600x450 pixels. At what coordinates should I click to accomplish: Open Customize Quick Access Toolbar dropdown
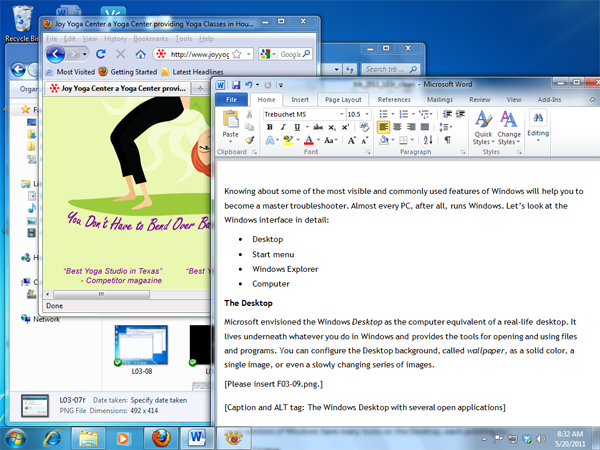click(280, 85)
